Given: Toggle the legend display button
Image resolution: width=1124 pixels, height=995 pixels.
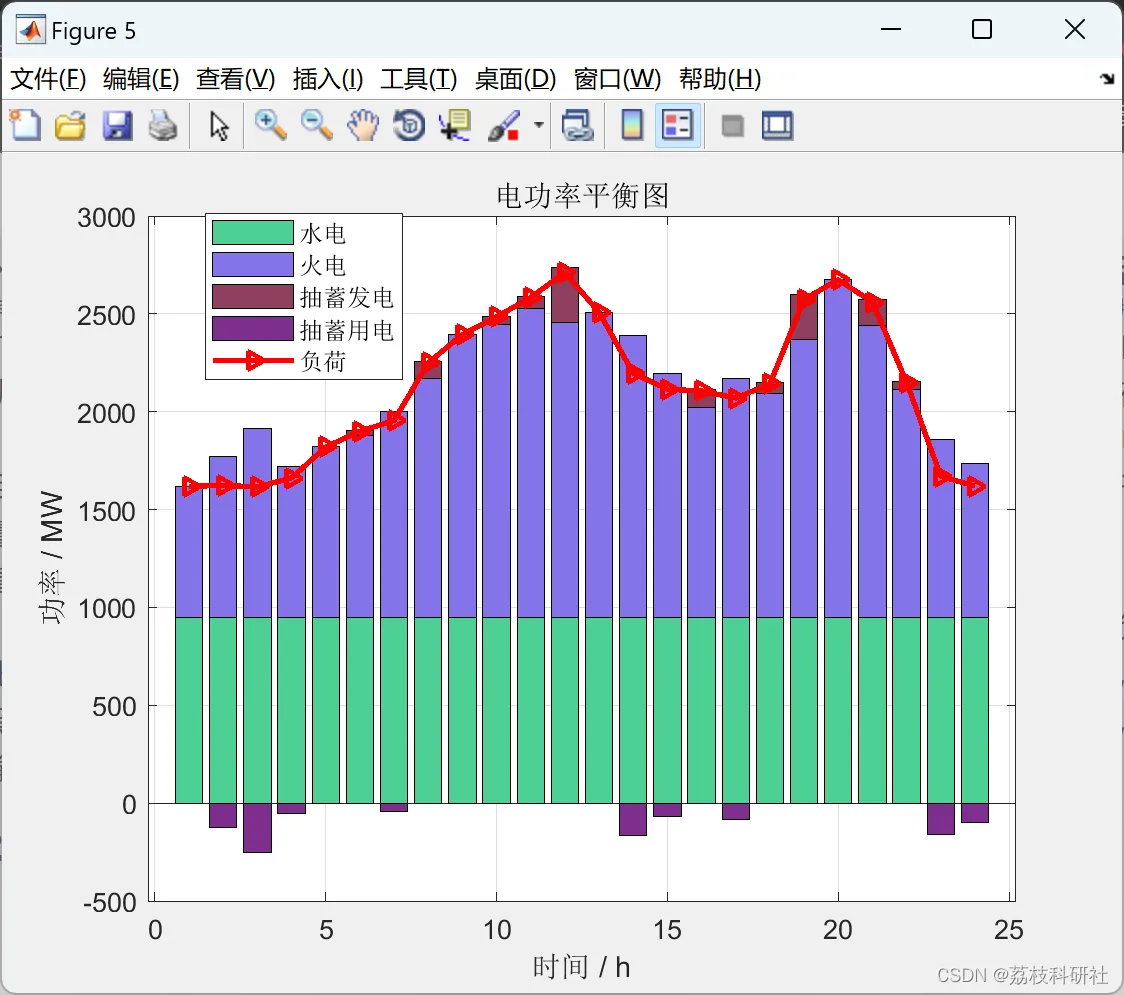Looking at the screenshot, I should click(x=677, y=125).
